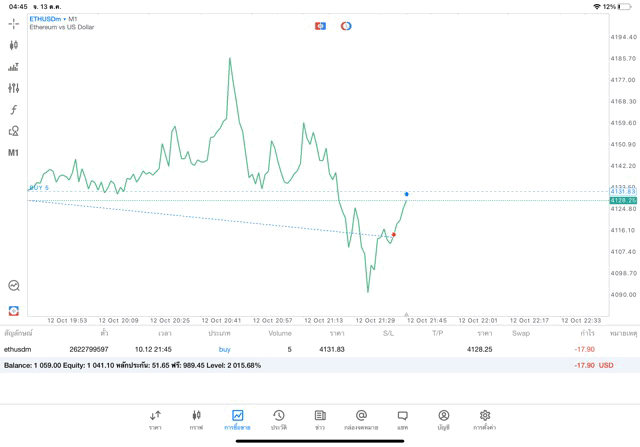Click the current price label 4128.25 on axis

click(622, 200)
